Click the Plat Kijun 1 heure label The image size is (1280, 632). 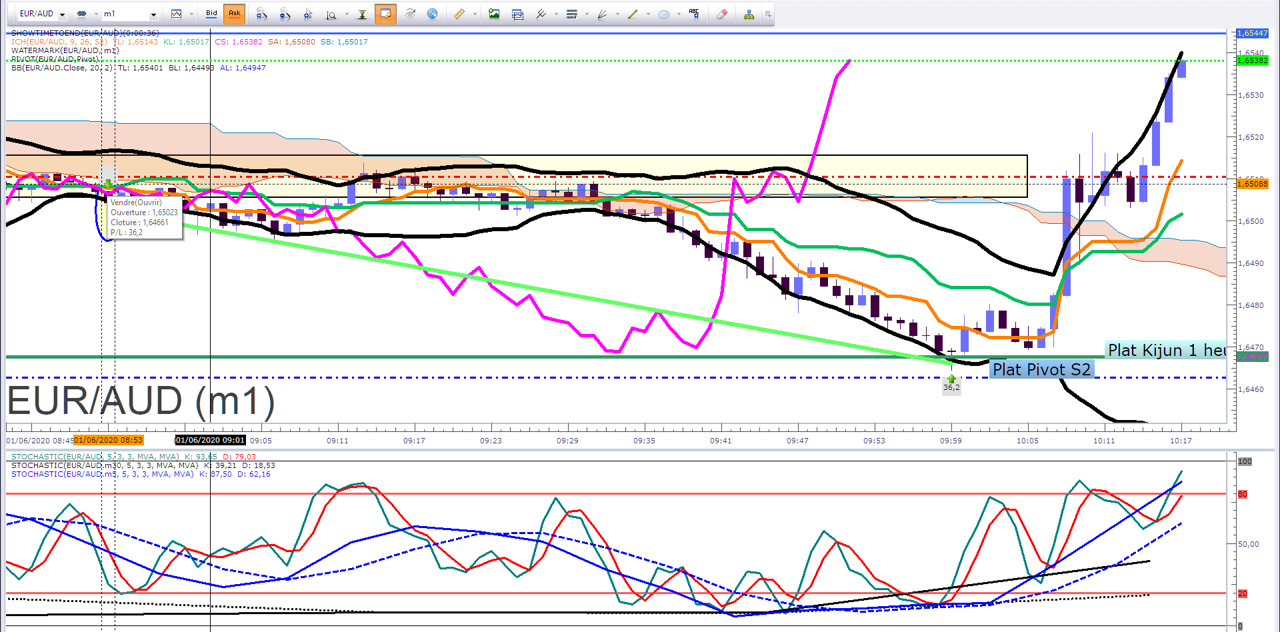click(x=1166, y=350)
